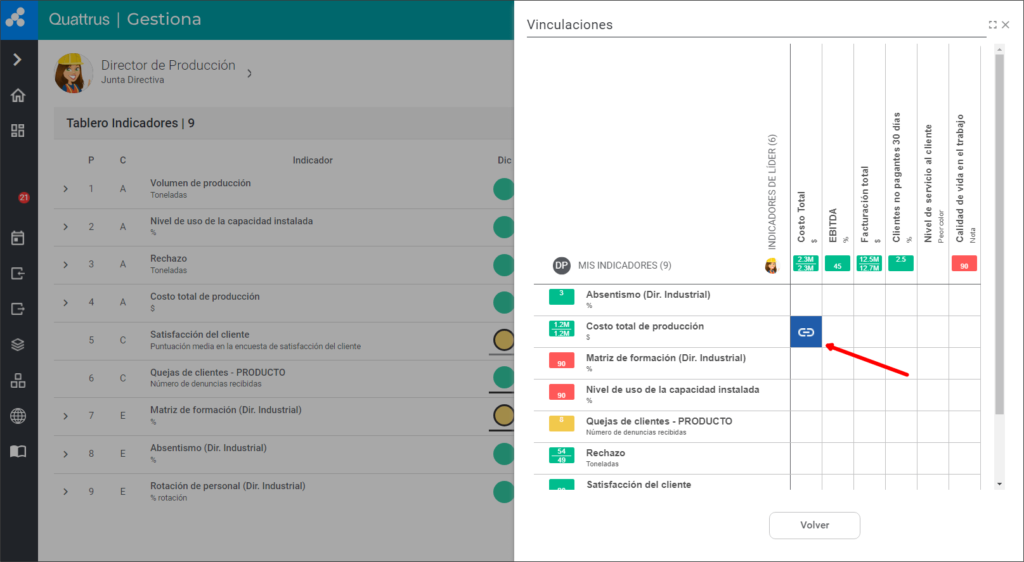Expand the sidebar with the chevron arrow
The height and width of the screenshot is (562, 1024).
18,59
